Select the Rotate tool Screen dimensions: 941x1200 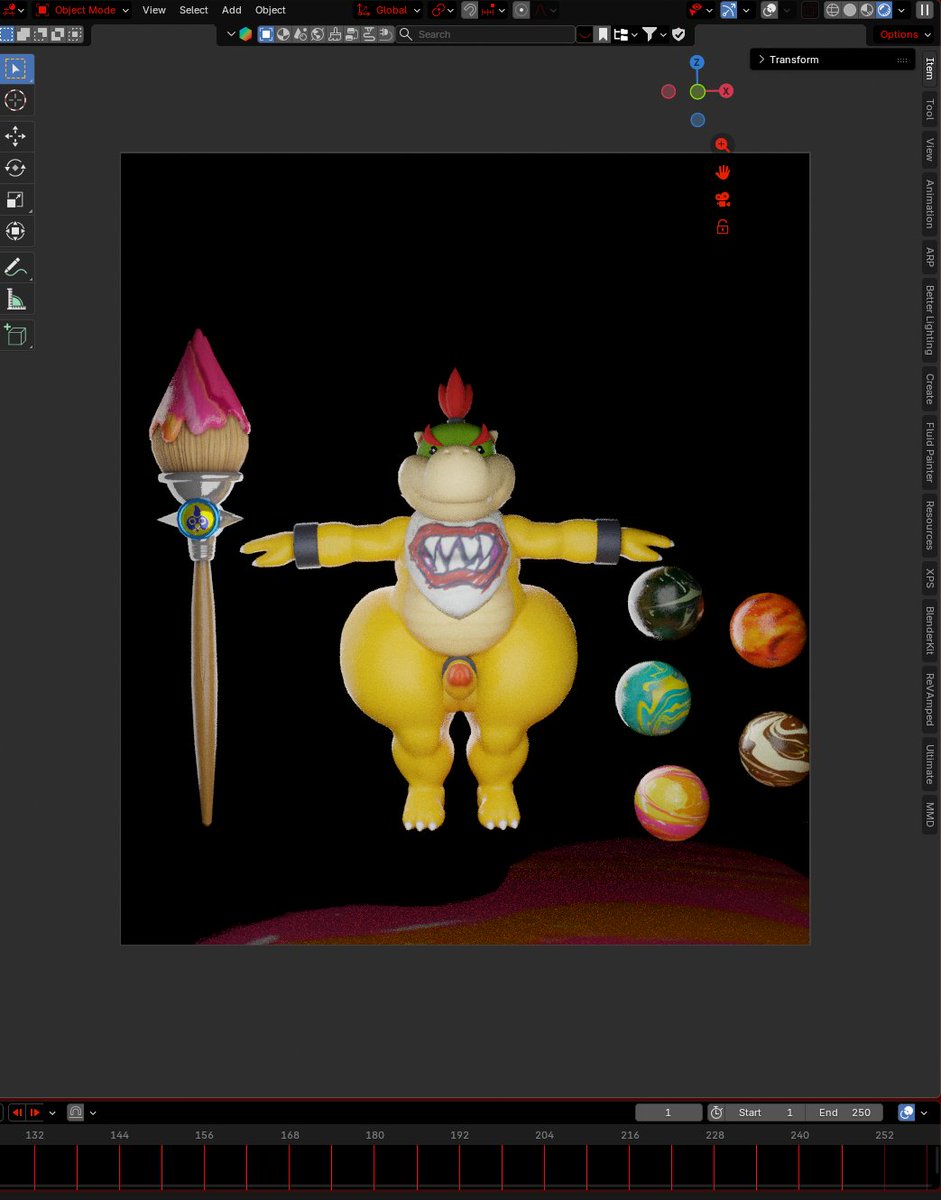point(16,168)
